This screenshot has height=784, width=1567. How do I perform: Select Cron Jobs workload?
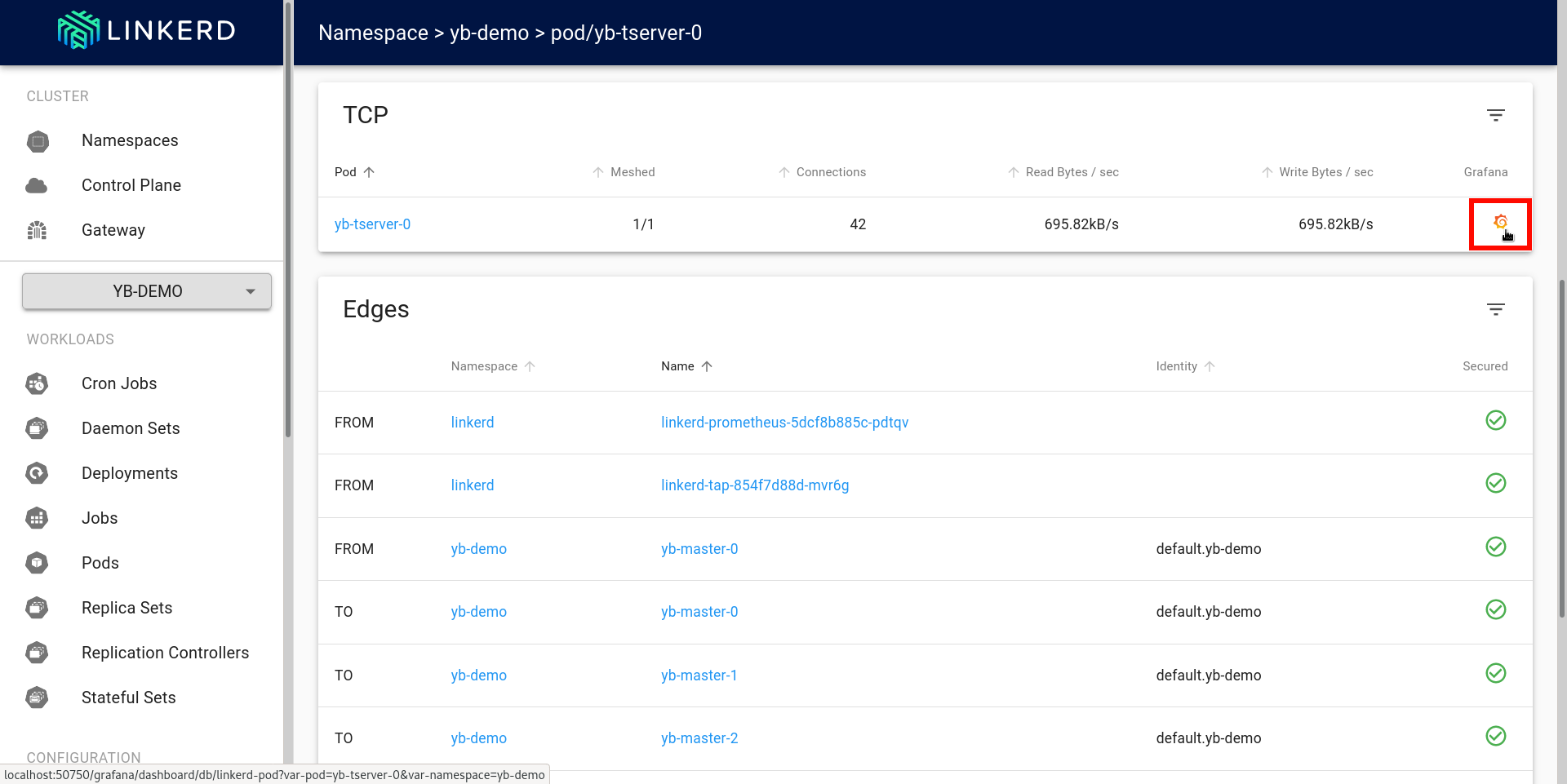[119, 383]
